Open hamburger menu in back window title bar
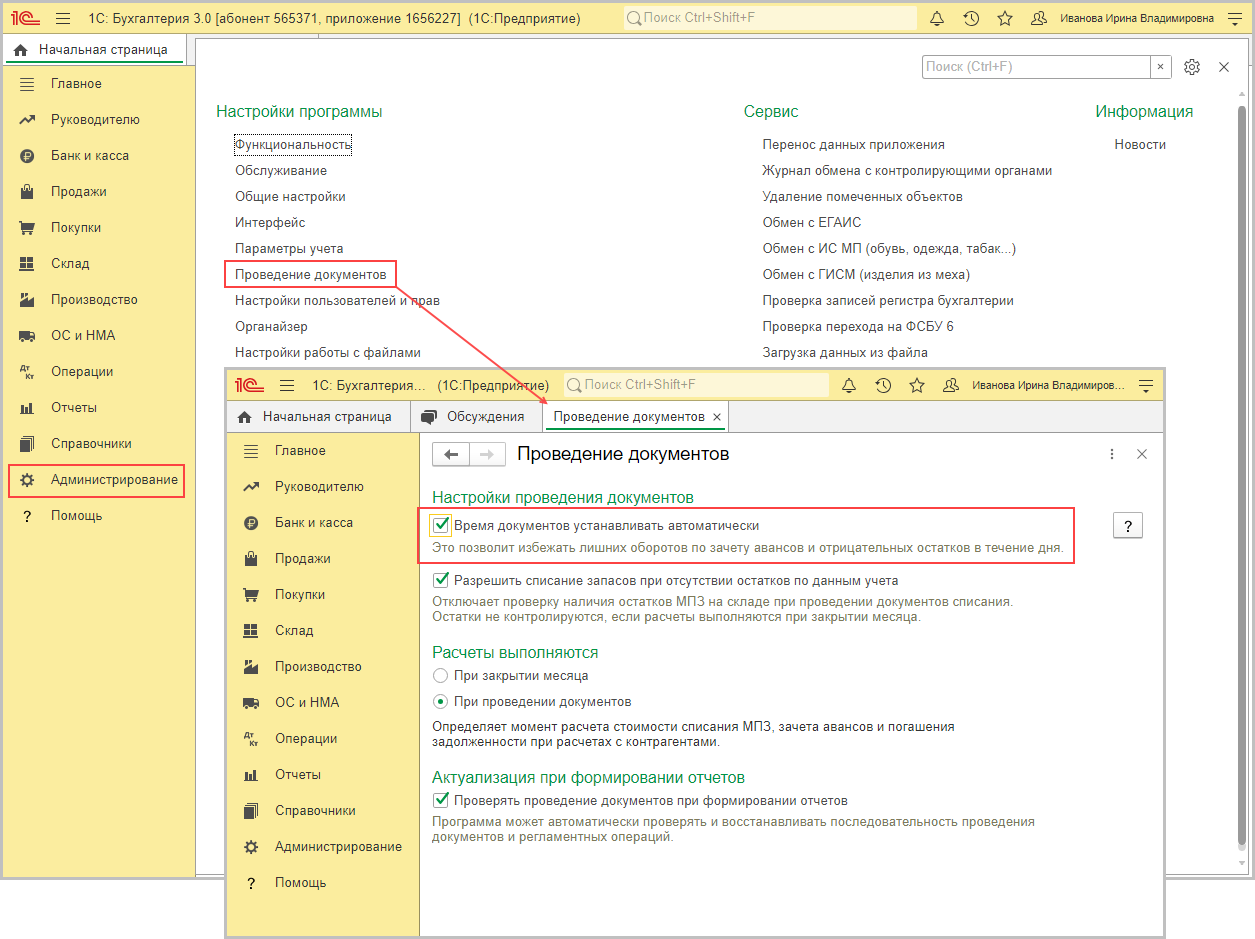Image resolution: width=1255 pixels, height=939 pixels. 63,18
